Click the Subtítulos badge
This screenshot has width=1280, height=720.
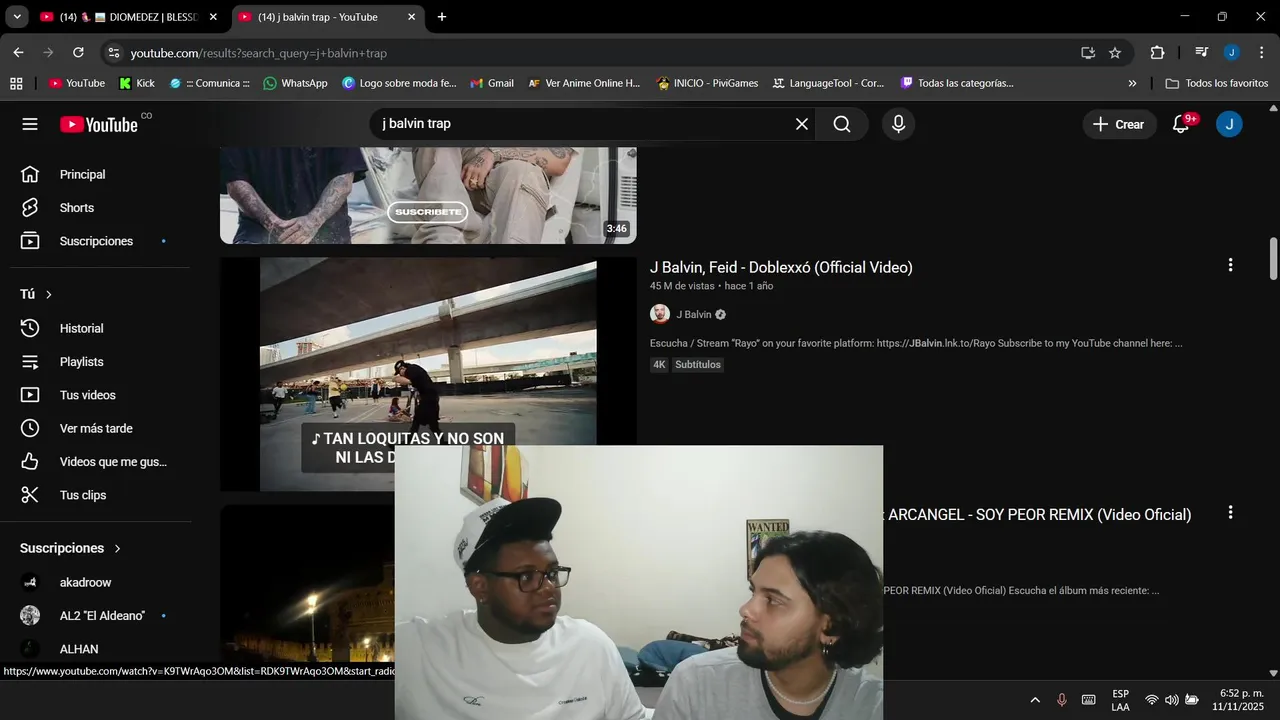[698, 365]
